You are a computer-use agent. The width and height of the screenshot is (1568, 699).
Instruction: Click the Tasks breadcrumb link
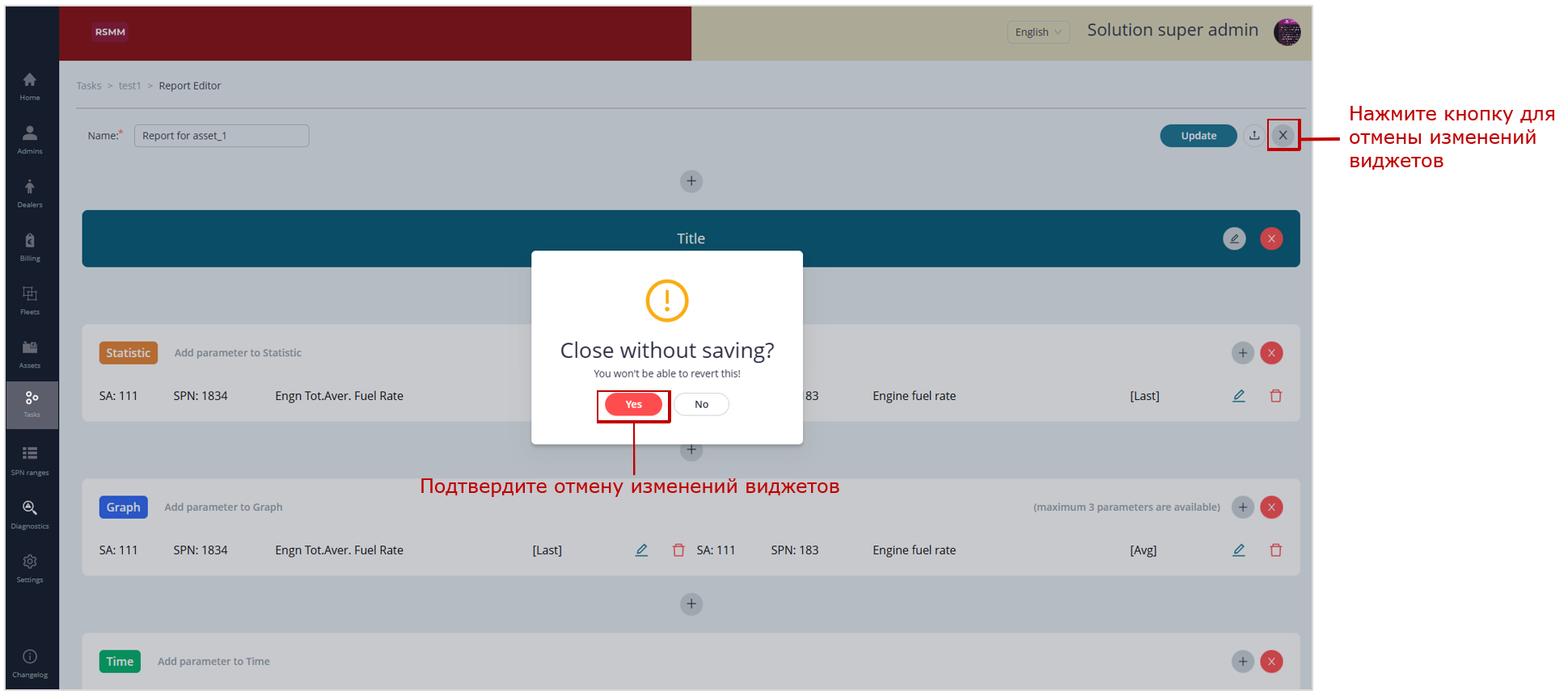(x=89, y=86)
